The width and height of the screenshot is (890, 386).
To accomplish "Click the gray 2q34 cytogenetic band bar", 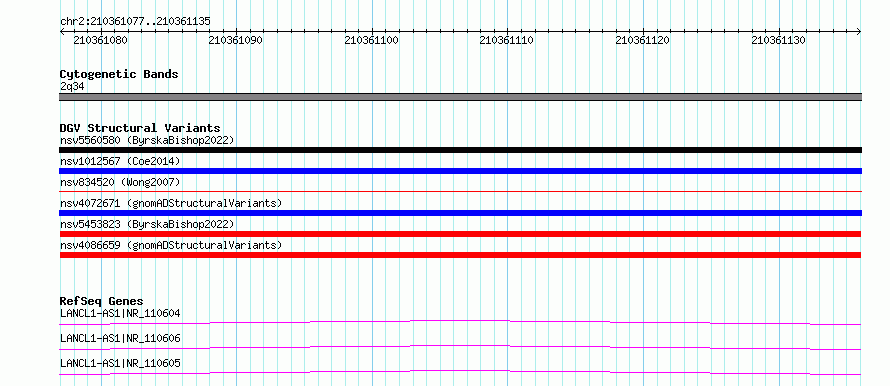I will (460, 97).
